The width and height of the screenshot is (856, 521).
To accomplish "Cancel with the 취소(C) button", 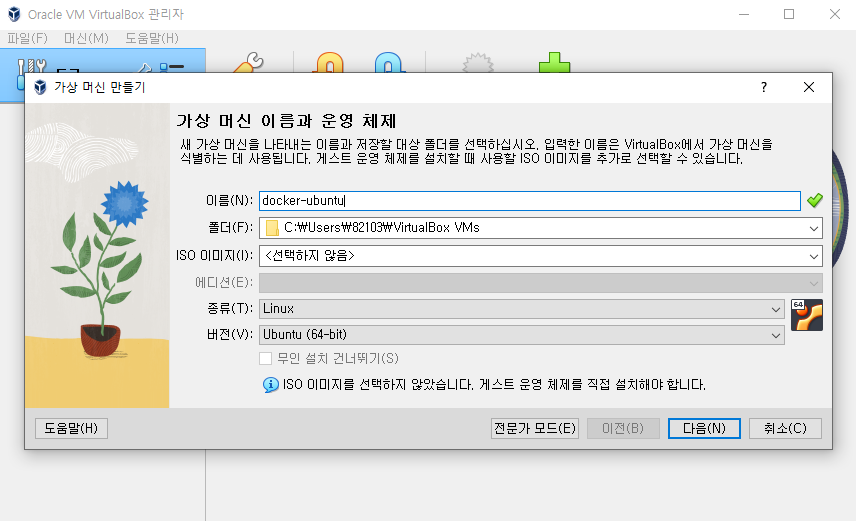I will (x=785, y=429).
